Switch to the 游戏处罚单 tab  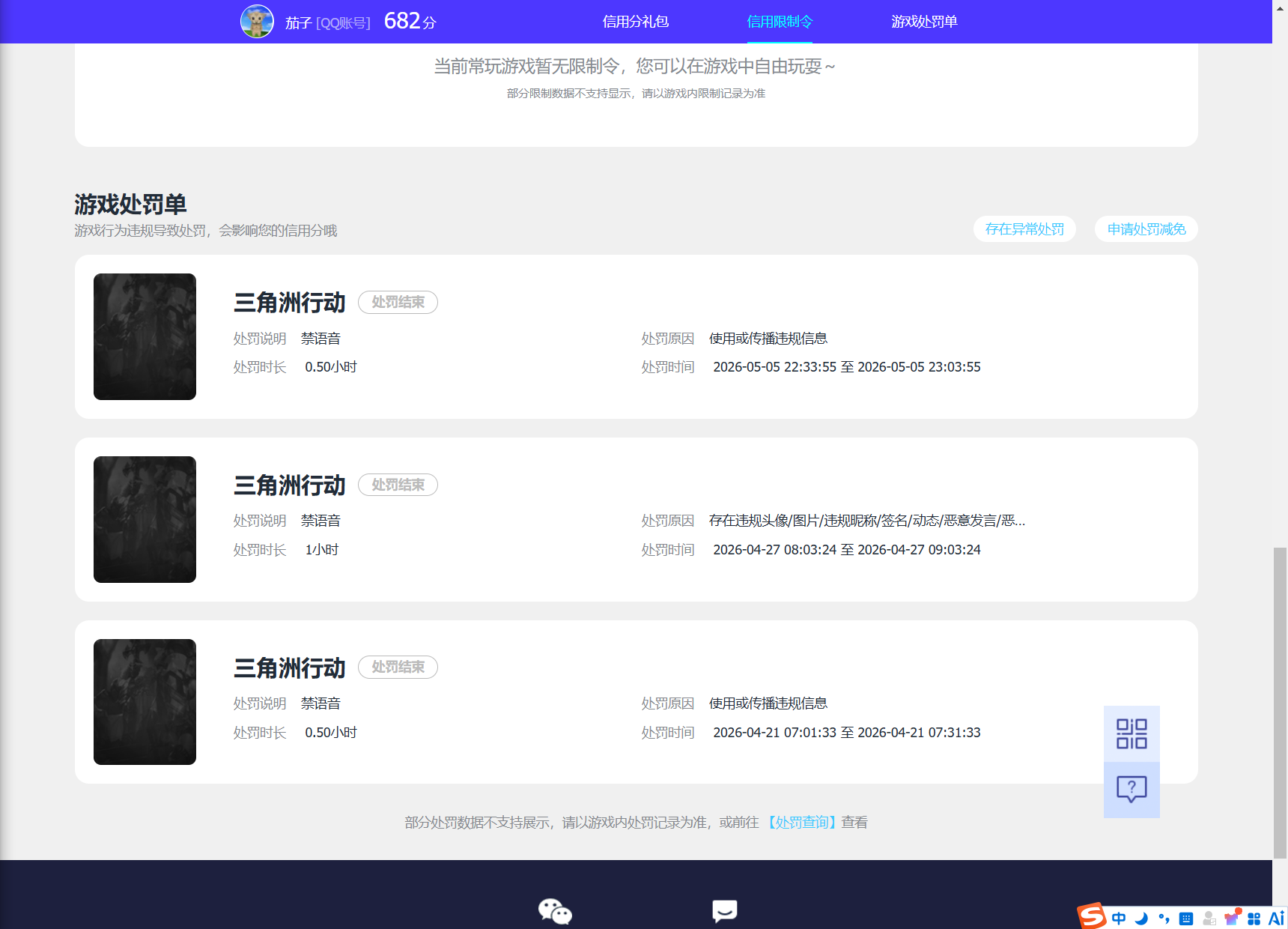pyautogui.click(x=924, y=22)
